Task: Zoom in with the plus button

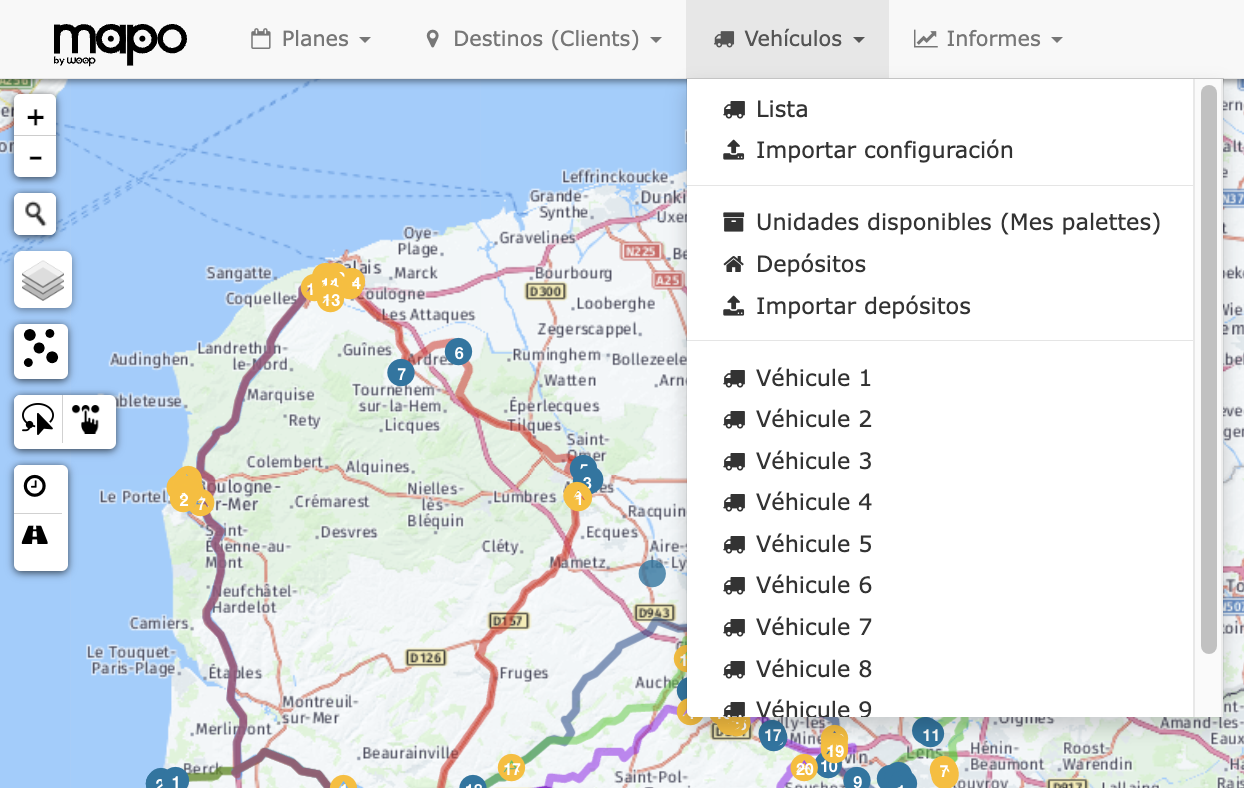Action: [35, 116]
